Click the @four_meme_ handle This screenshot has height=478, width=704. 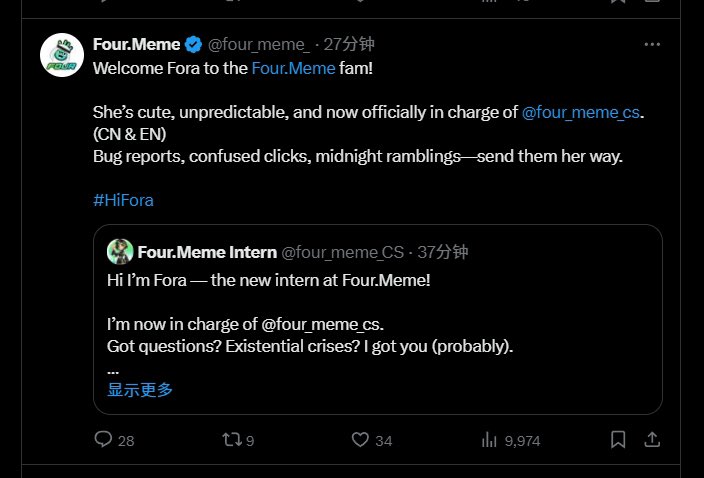pyautogui.click(x=258, y=45)
